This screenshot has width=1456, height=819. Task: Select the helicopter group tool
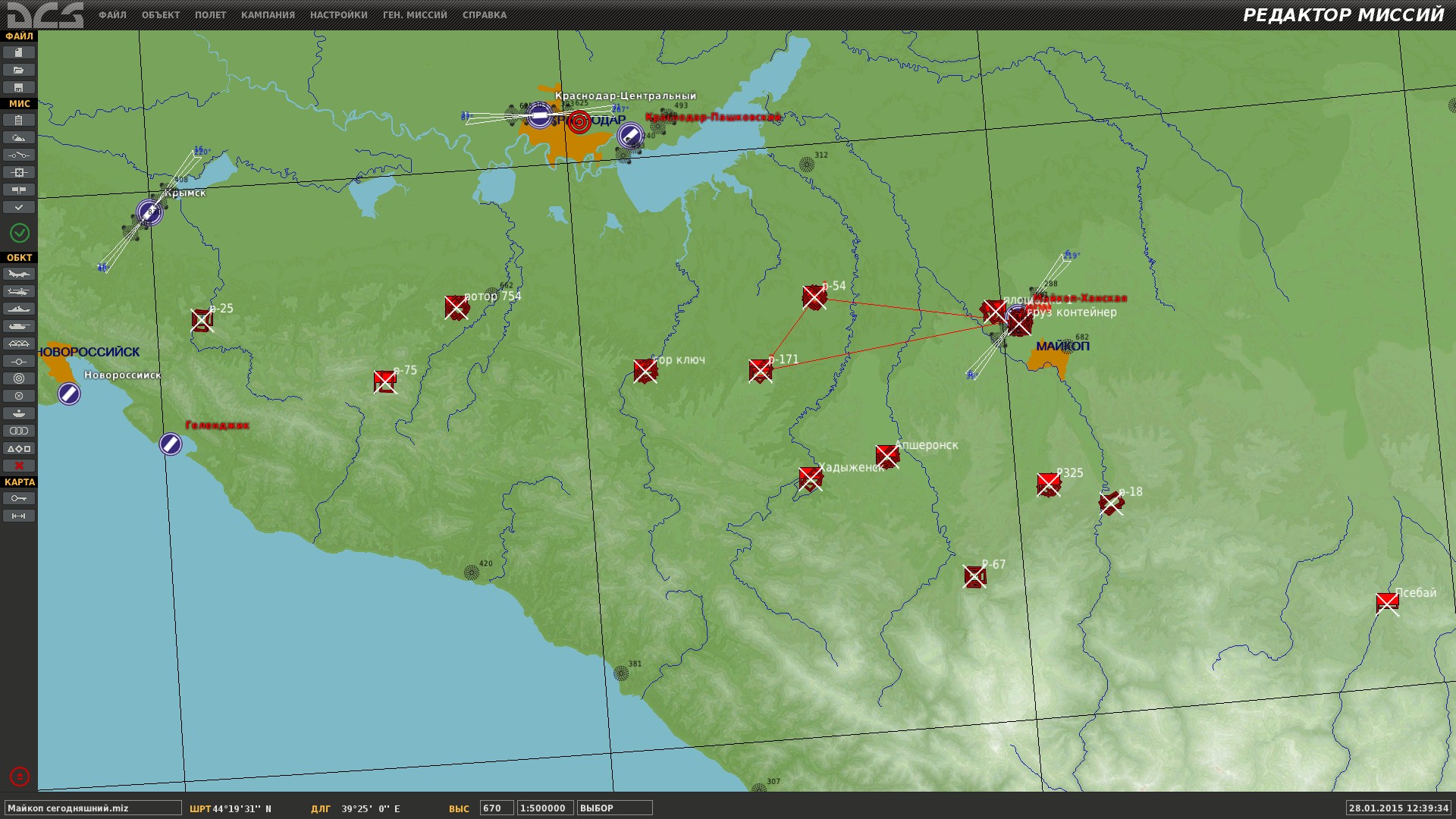pos(19,291)
